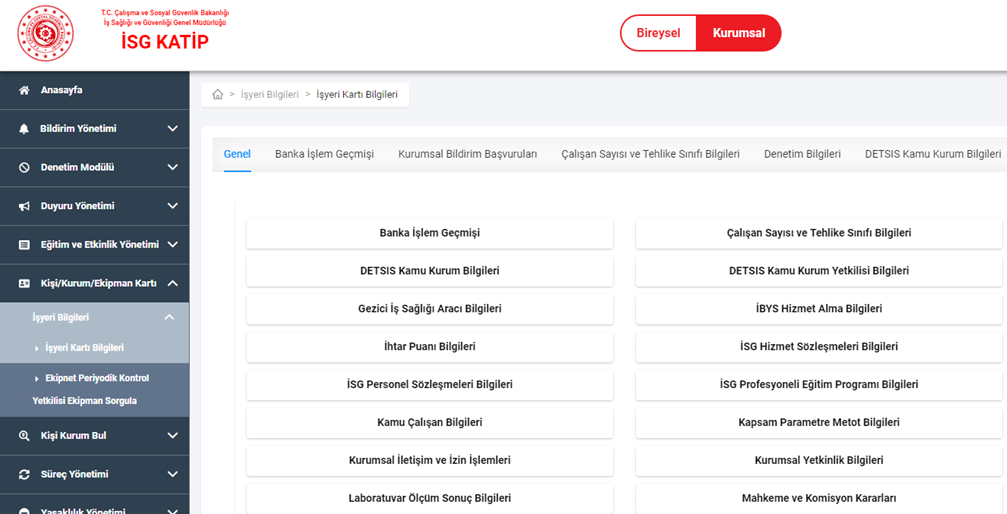Open the İhtar Puanı Bilgileri button
This screenshot has width=1007, height=514.
pos(429,346)
